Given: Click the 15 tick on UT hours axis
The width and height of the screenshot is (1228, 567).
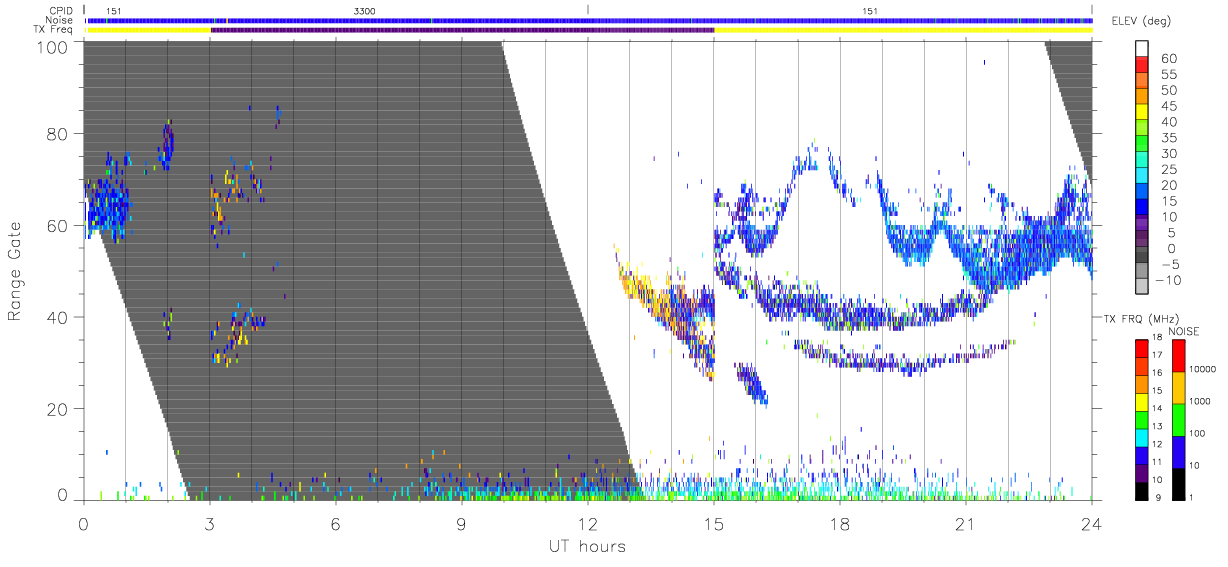Looking at the screenshot, I should tap(714, 523).
